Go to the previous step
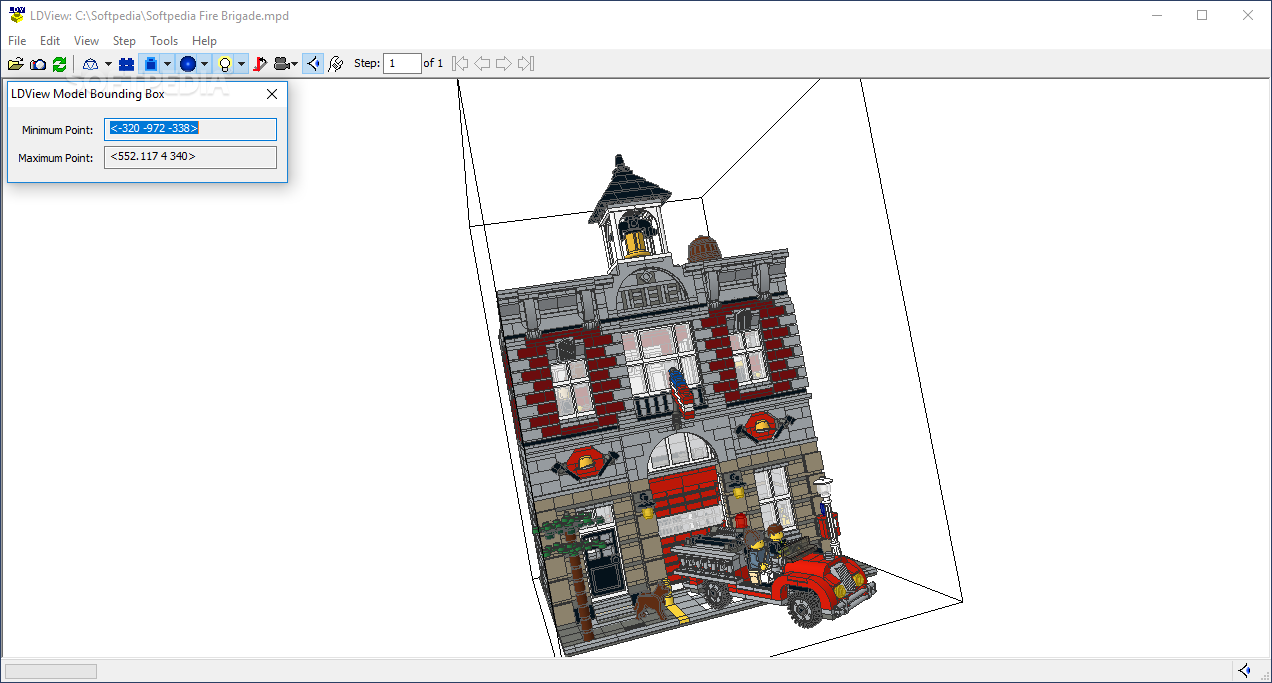The width and height of the screenshot is (1272, 683). point(482,64)
